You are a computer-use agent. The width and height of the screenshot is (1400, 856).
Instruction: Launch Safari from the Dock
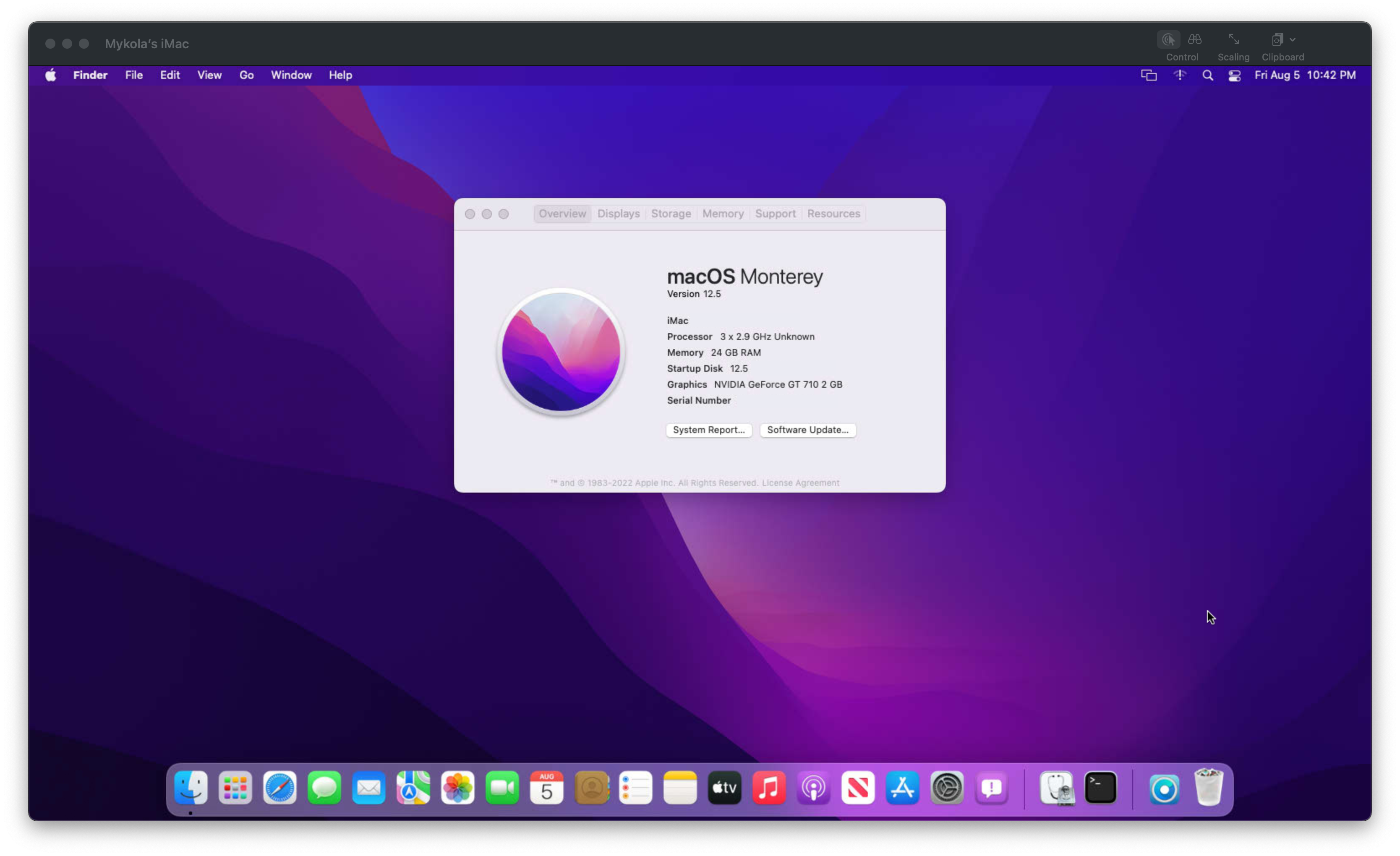coord(279,788)
